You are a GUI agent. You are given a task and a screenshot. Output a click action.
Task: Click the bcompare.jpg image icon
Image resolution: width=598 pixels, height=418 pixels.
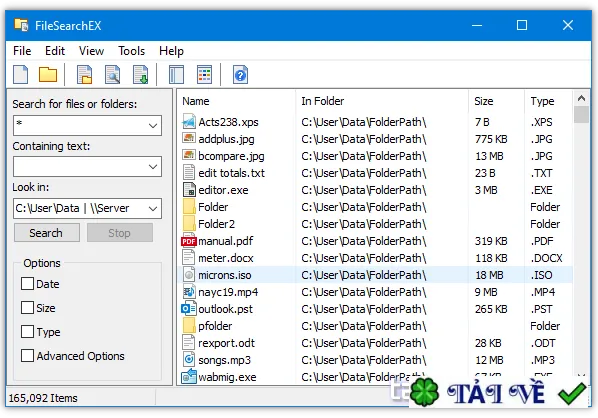tap(189, 155)
